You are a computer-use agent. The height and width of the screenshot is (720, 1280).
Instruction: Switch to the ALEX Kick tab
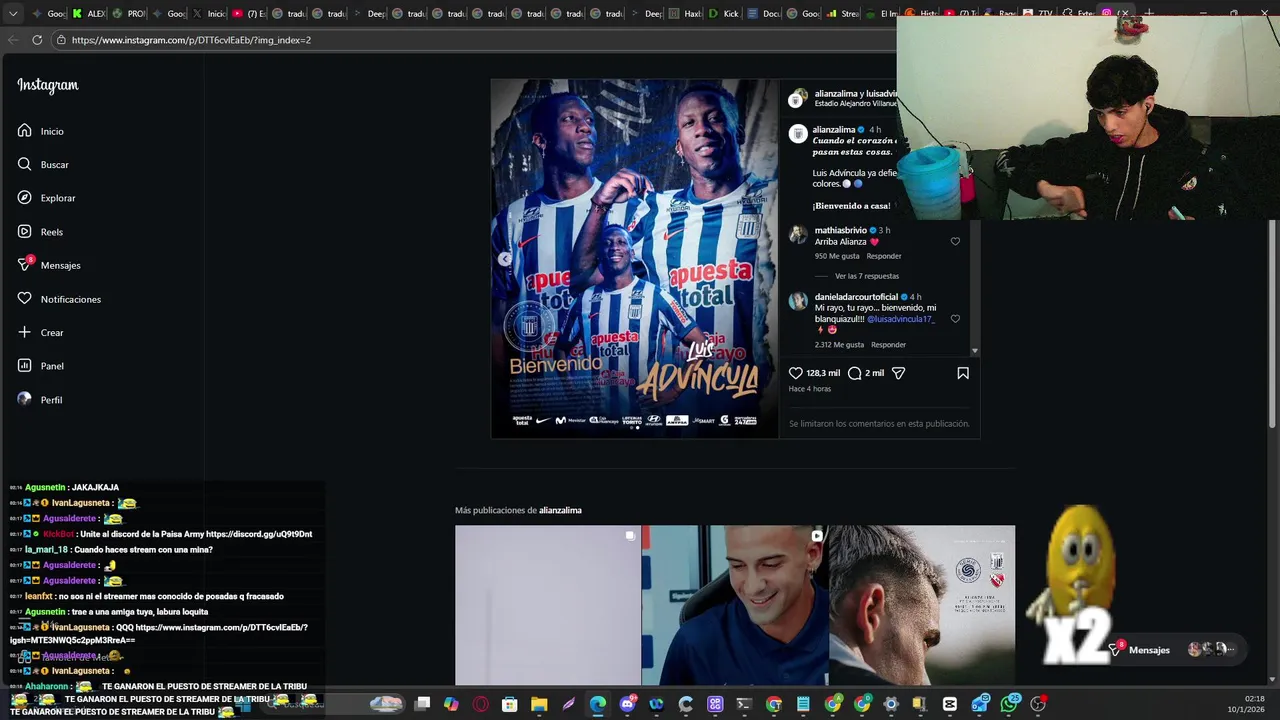click(x=89, y=14)
